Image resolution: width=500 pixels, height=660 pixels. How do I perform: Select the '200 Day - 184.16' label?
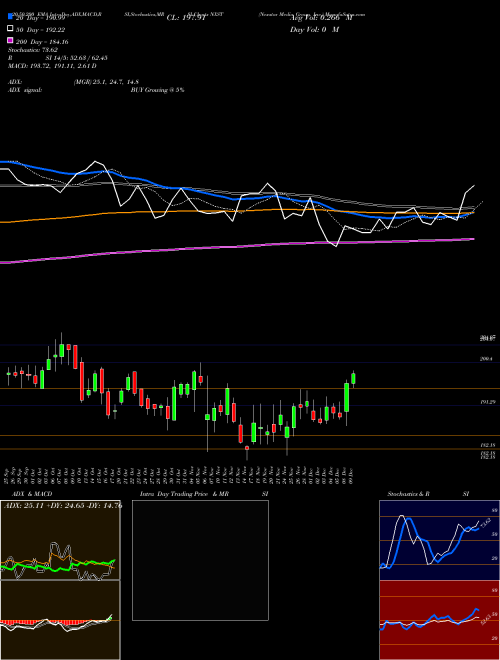tap(42, 42)
